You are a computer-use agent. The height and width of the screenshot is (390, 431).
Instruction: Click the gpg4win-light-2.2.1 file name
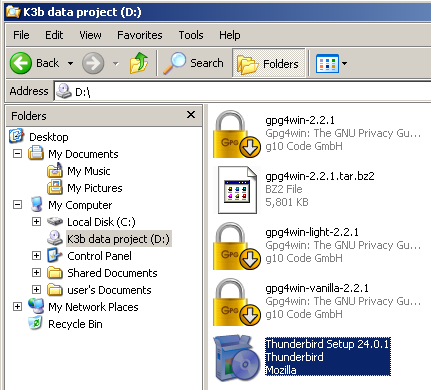[312, 232]
